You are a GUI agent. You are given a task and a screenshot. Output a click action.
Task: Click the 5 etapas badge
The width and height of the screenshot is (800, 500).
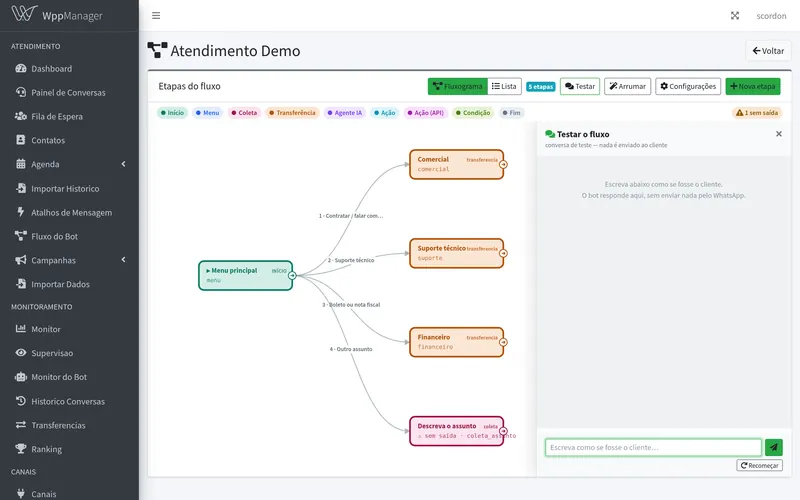pyautogui.click(x=540, y=87)
